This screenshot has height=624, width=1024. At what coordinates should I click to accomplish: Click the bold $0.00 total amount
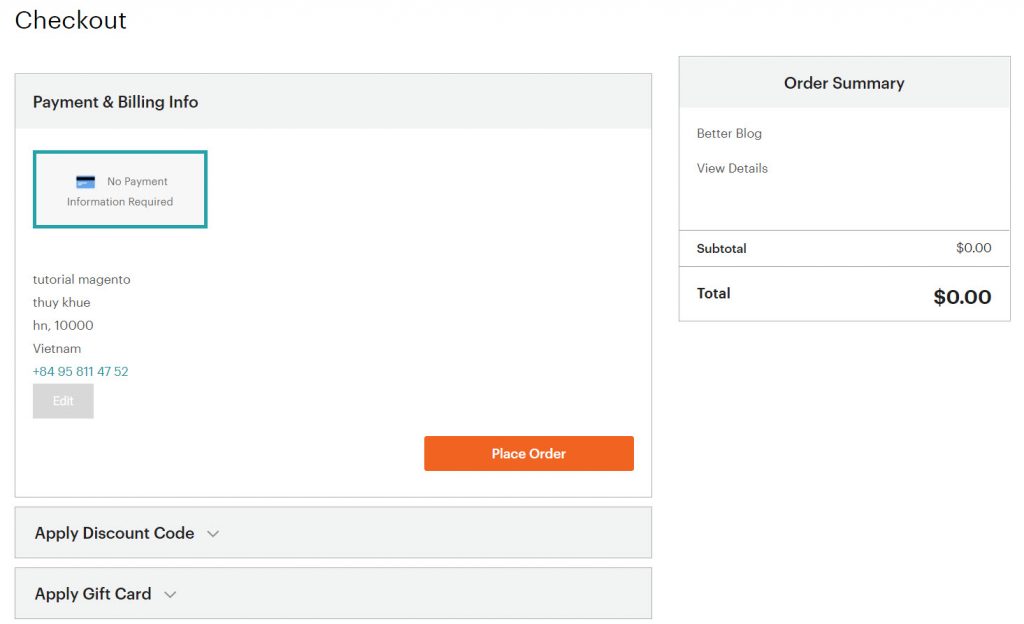[962, 297]
